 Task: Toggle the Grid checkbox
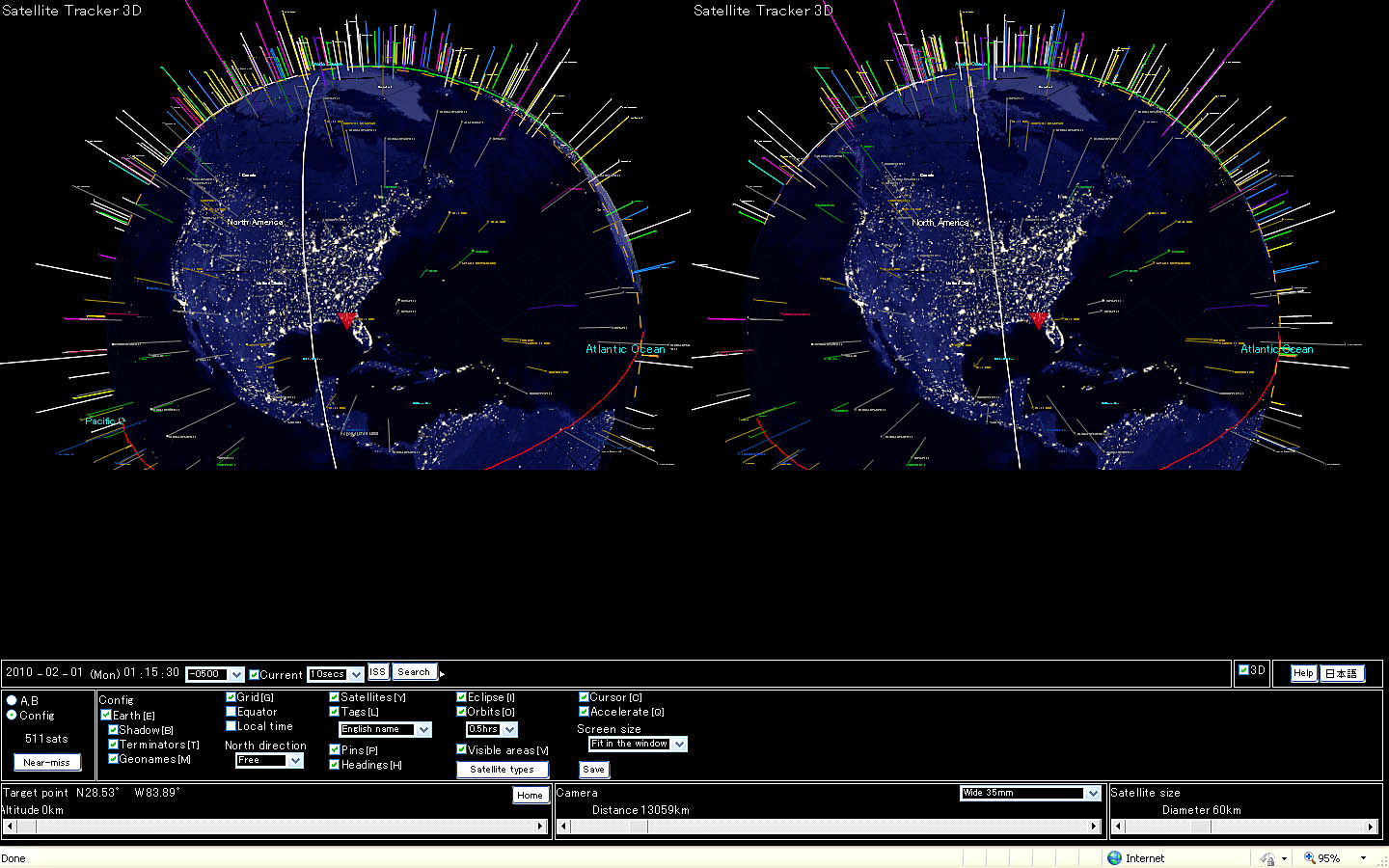231,697
